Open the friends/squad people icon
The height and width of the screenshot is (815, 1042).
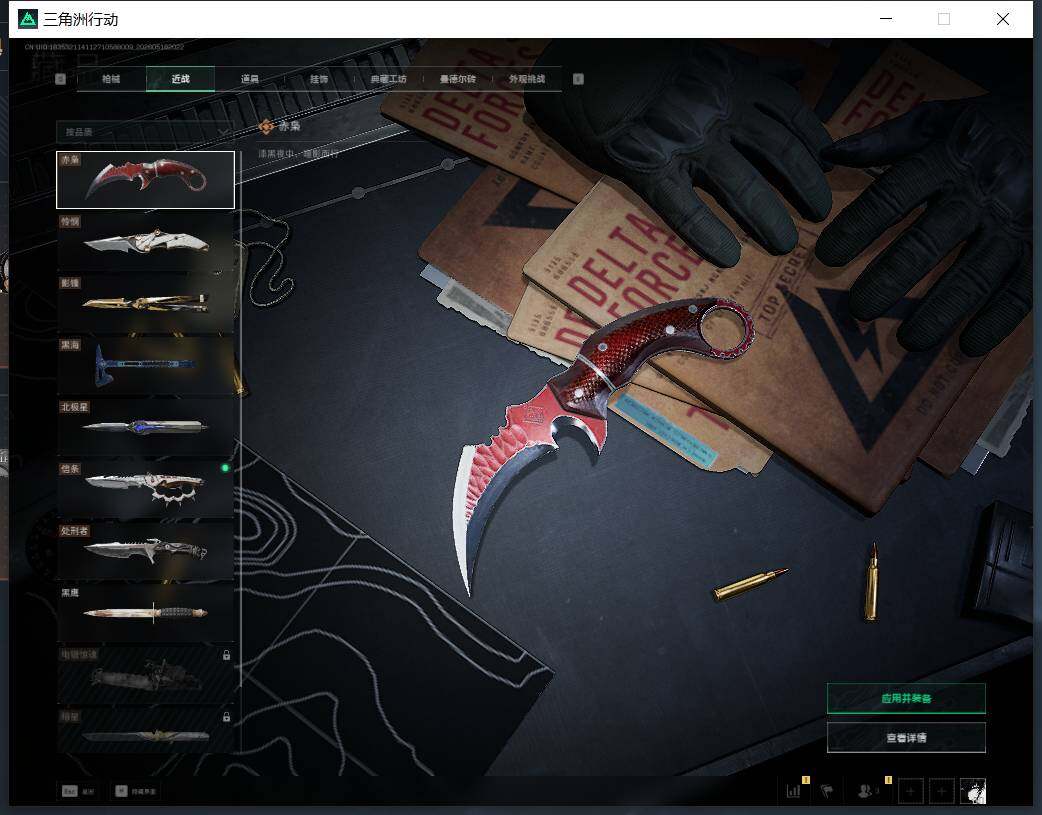(x=866, y=791)
